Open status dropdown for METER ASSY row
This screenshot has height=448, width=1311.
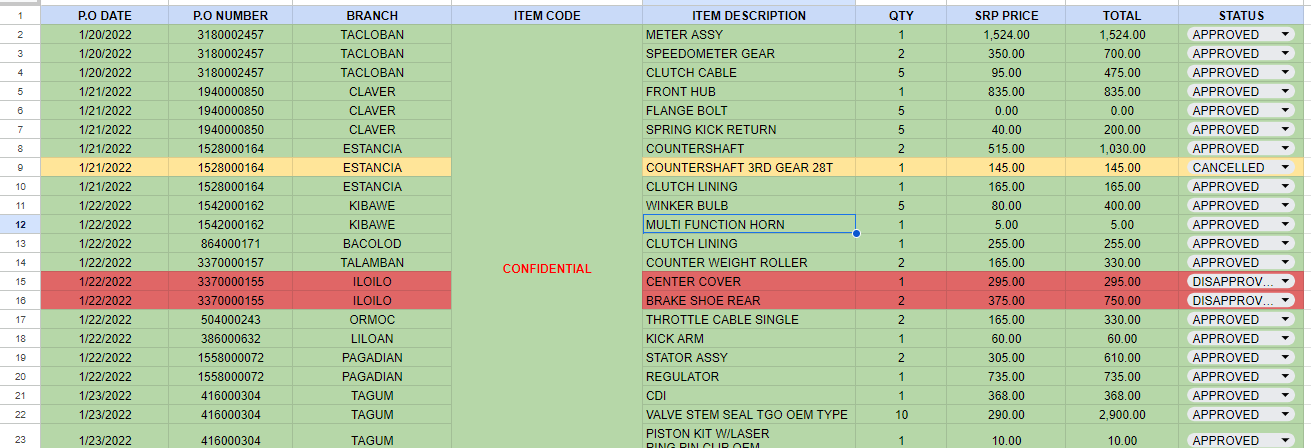coord(1284,34)
